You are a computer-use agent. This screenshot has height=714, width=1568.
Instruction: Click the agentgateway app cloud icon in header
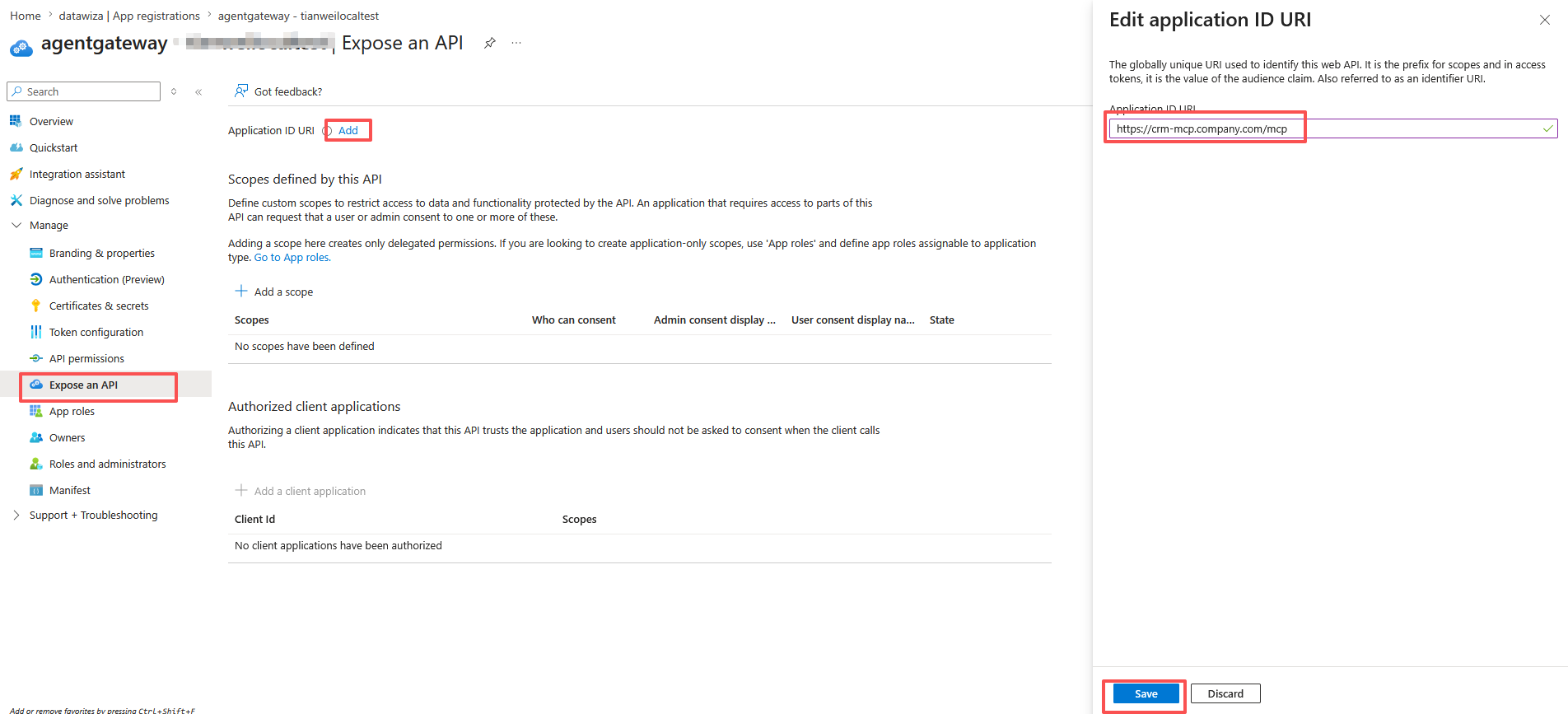pyautogui.click(x=21, y=47)
